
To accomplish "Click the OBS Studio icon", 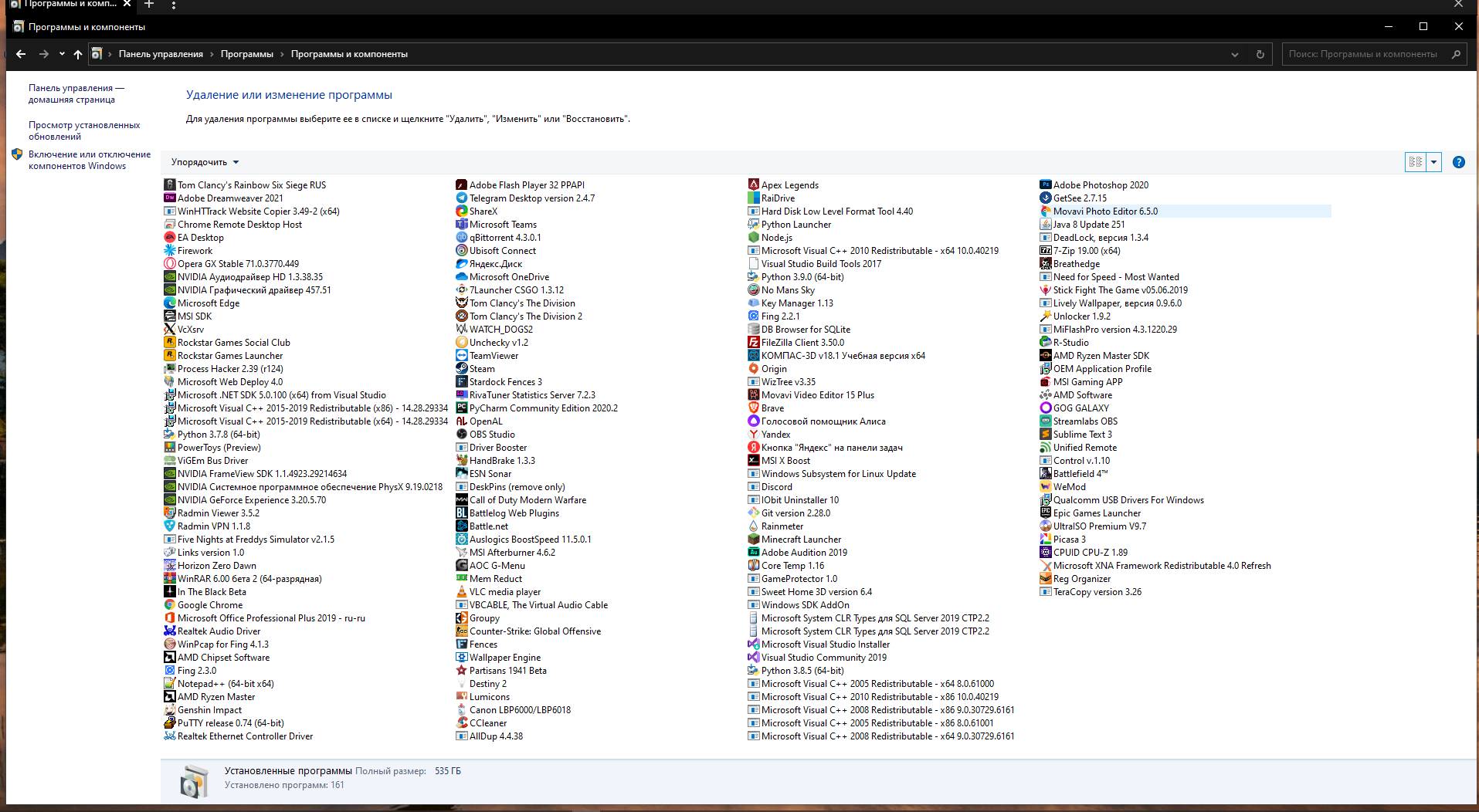I will (x=462, y=435).
